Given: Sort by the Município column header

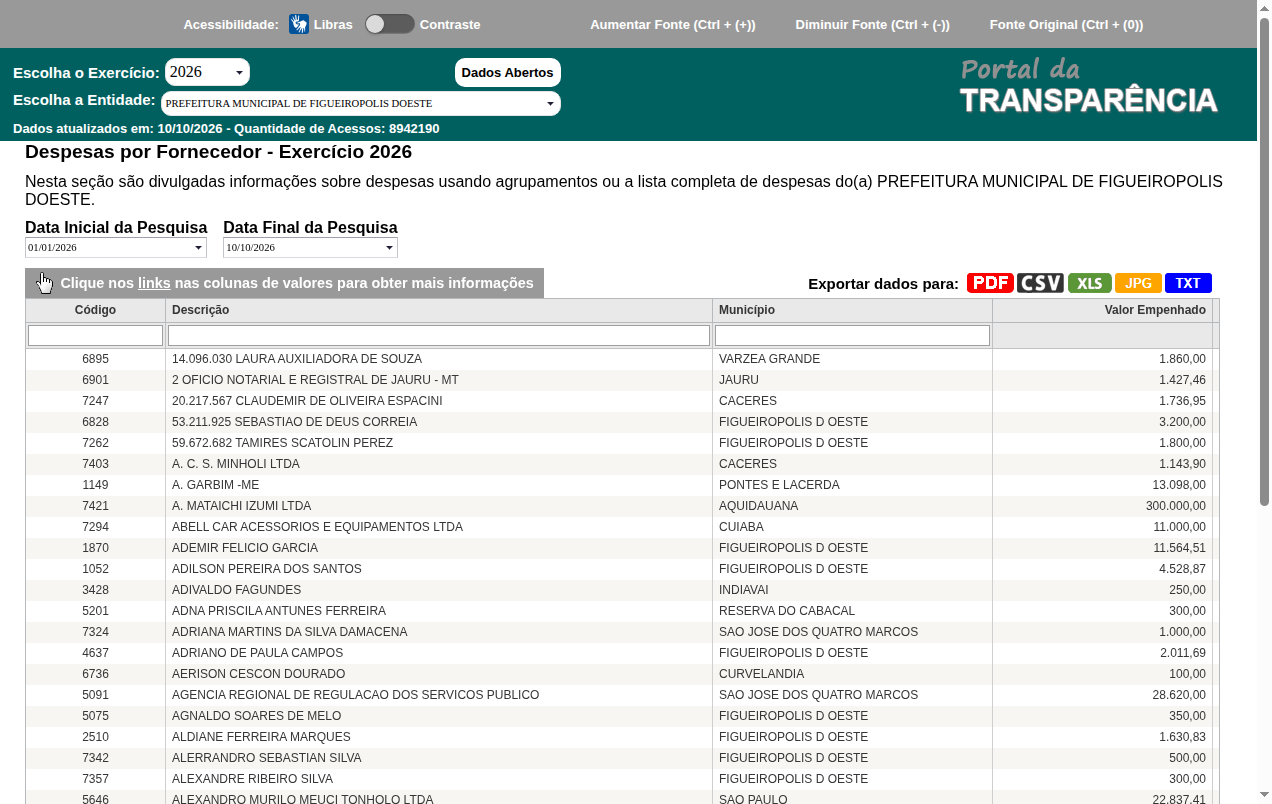Looking at the screenshot, I should coord(852,310).
